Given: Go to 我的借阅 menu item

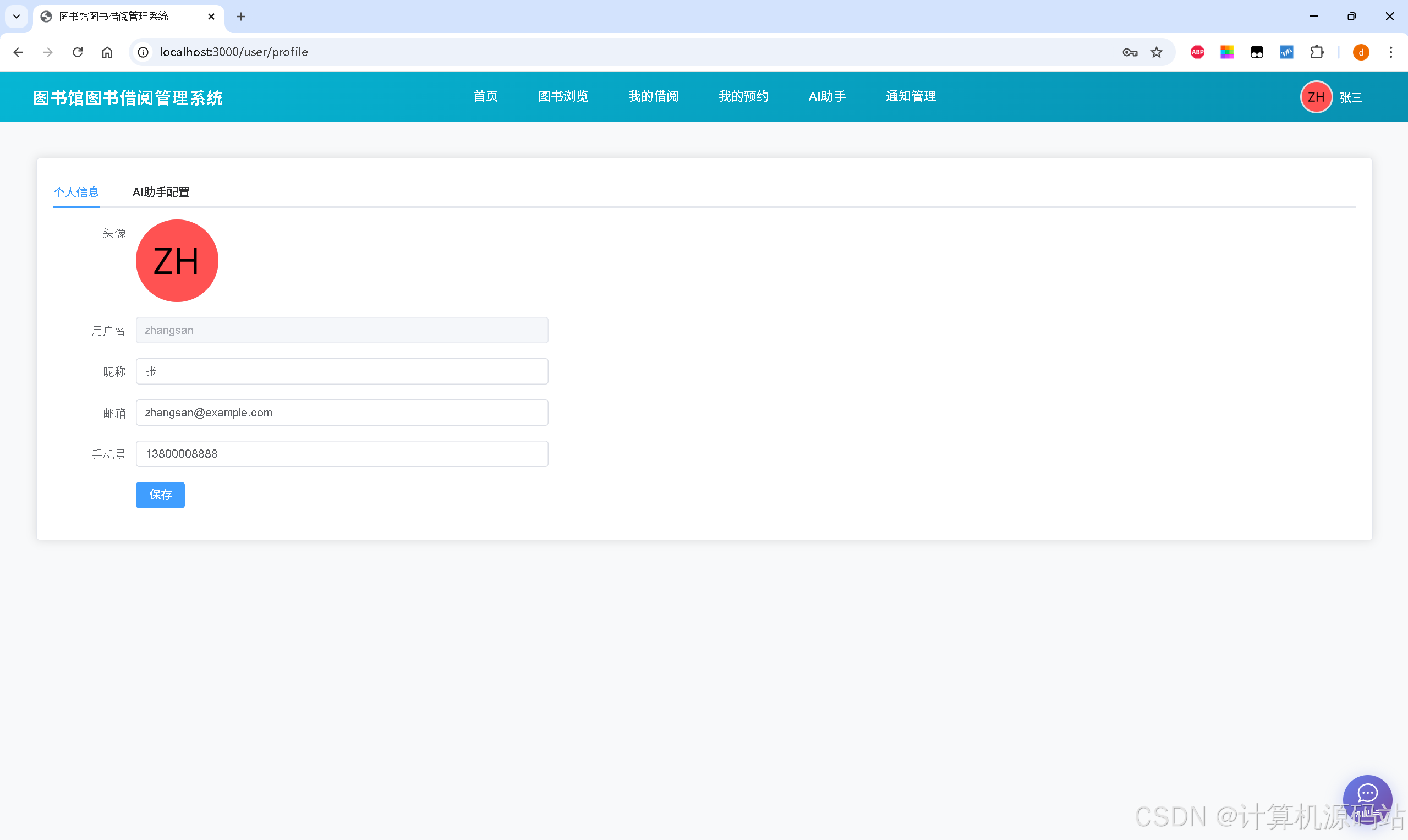Looking at the screenshot, I should [653, 96].
